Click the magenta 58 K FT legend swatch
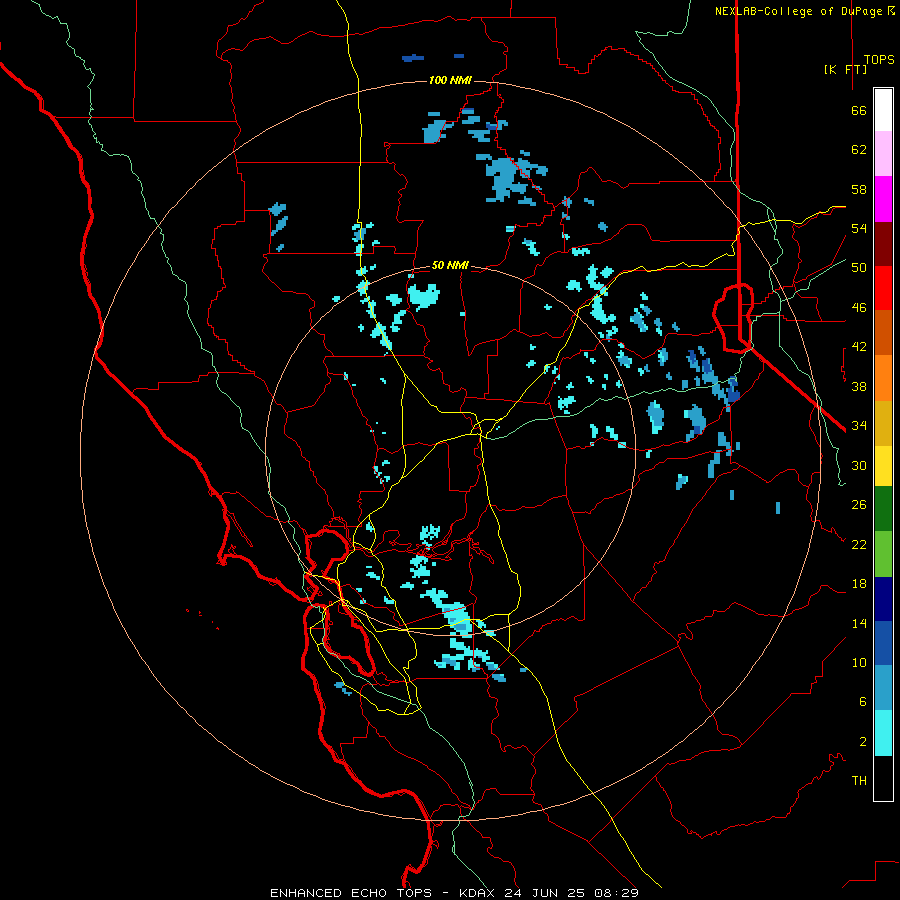 (x=883, y=199)
